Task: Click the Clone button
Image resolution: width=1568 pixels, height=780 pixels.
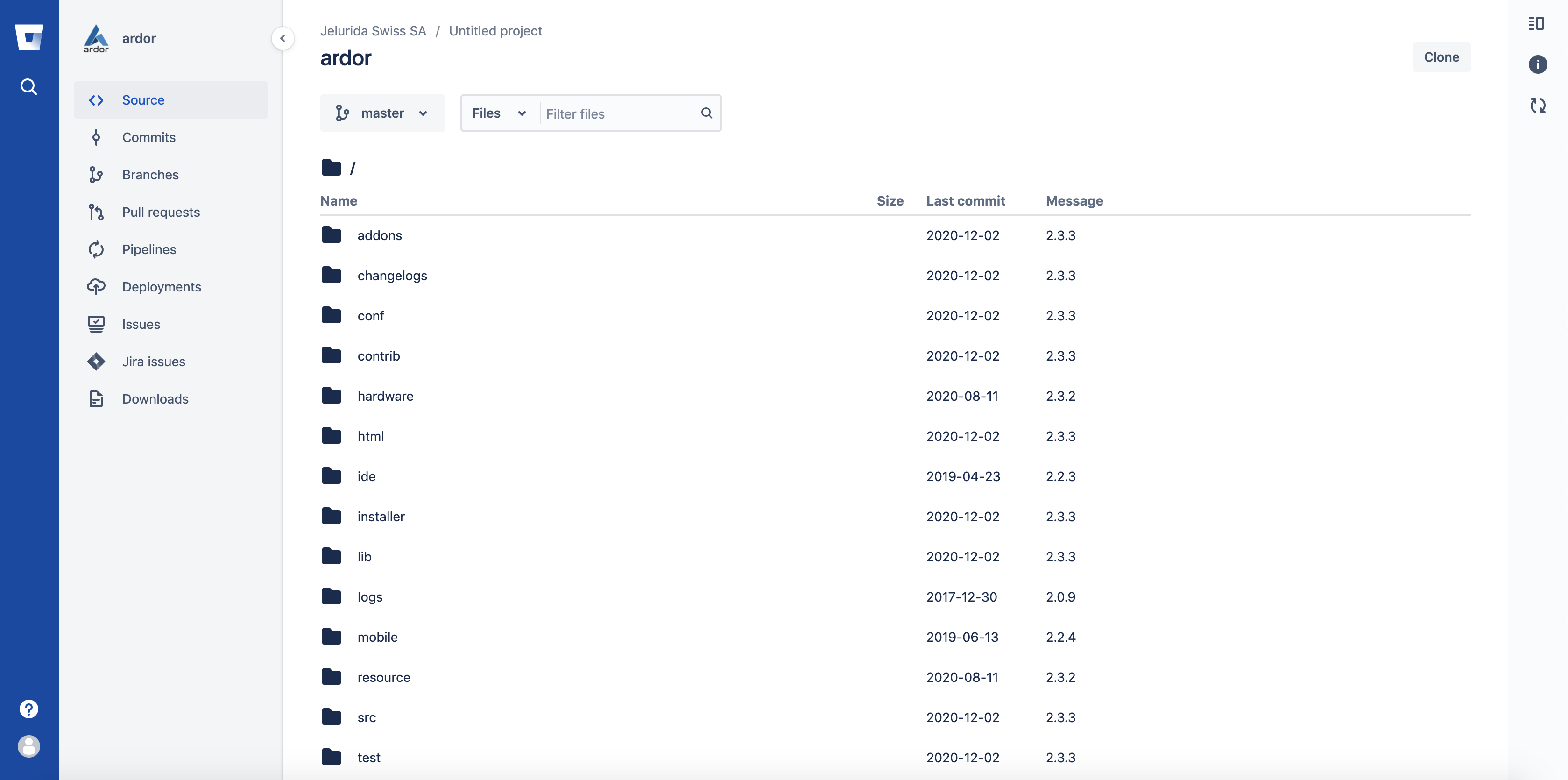Action: click(x=1440, y=57)
